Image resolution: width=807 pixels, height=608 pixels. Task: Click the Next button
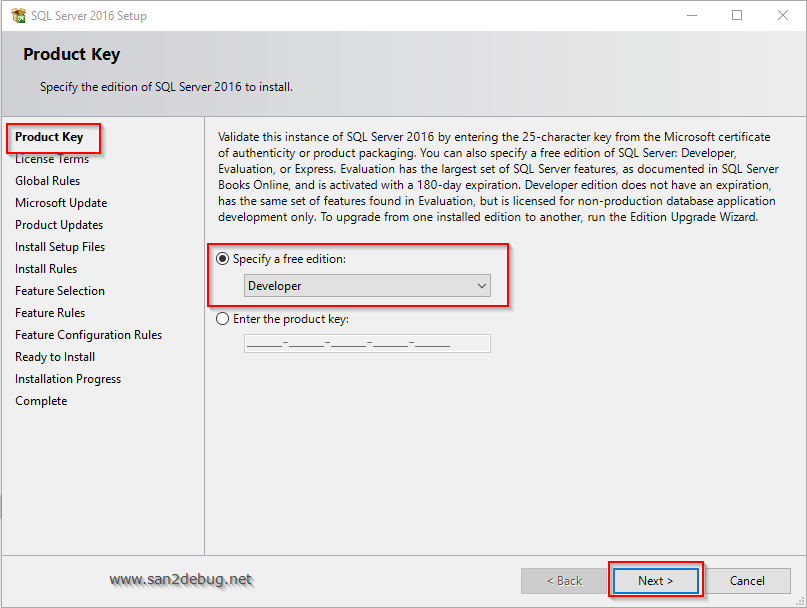[655, 581]
